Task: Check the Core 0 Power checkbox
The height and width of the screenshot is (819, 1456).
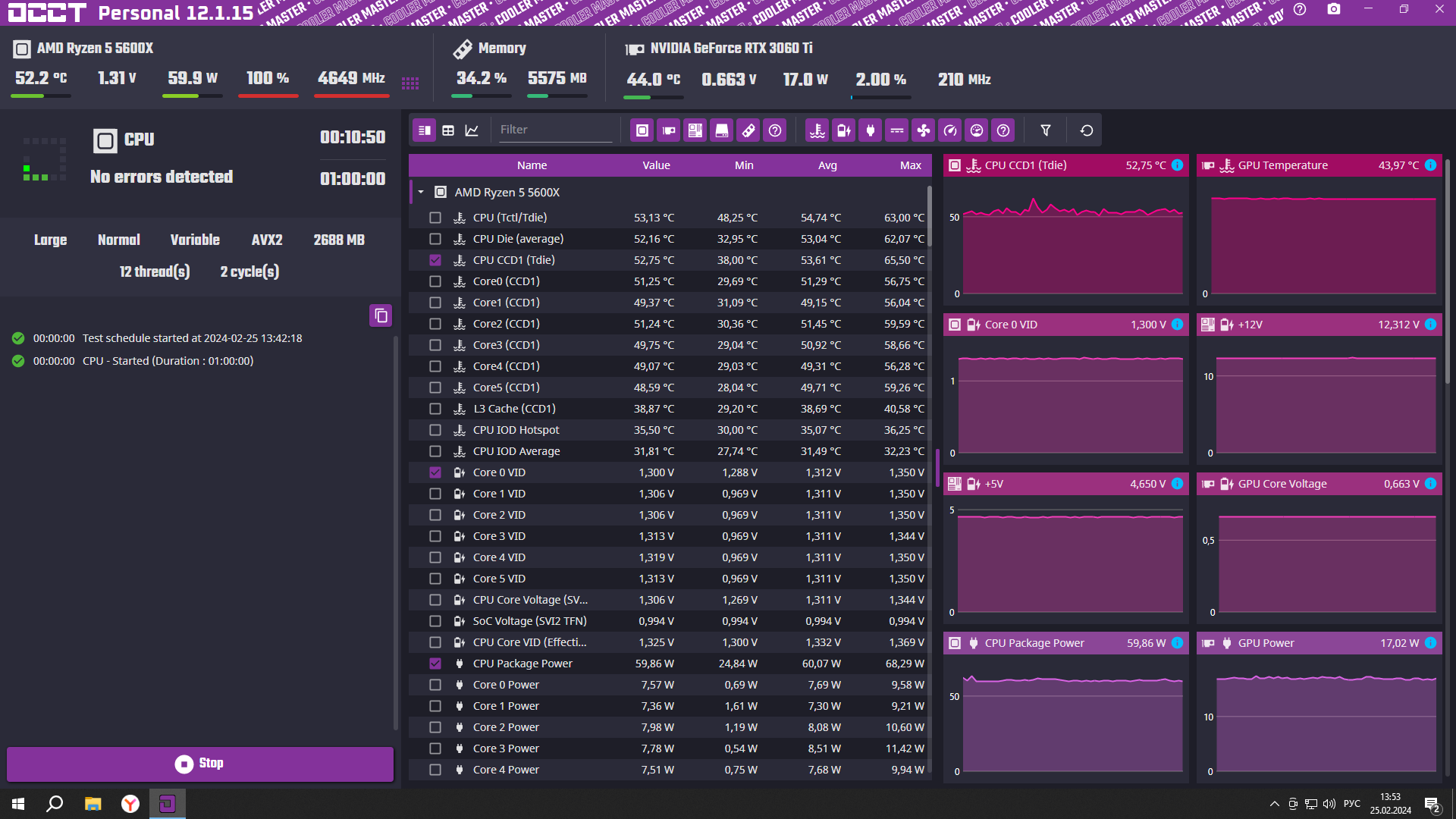Action: coord(435,685)
